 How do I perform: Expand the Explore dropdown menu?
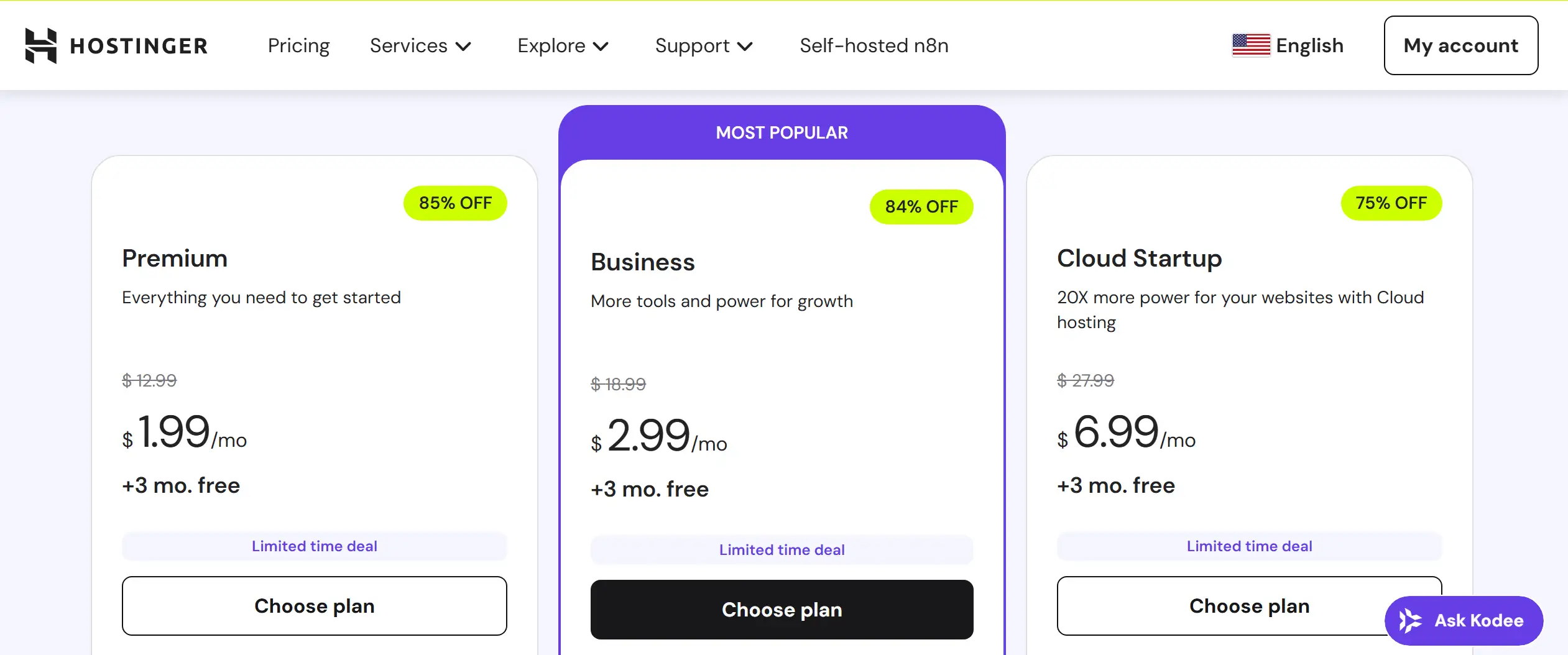[563, 46]
